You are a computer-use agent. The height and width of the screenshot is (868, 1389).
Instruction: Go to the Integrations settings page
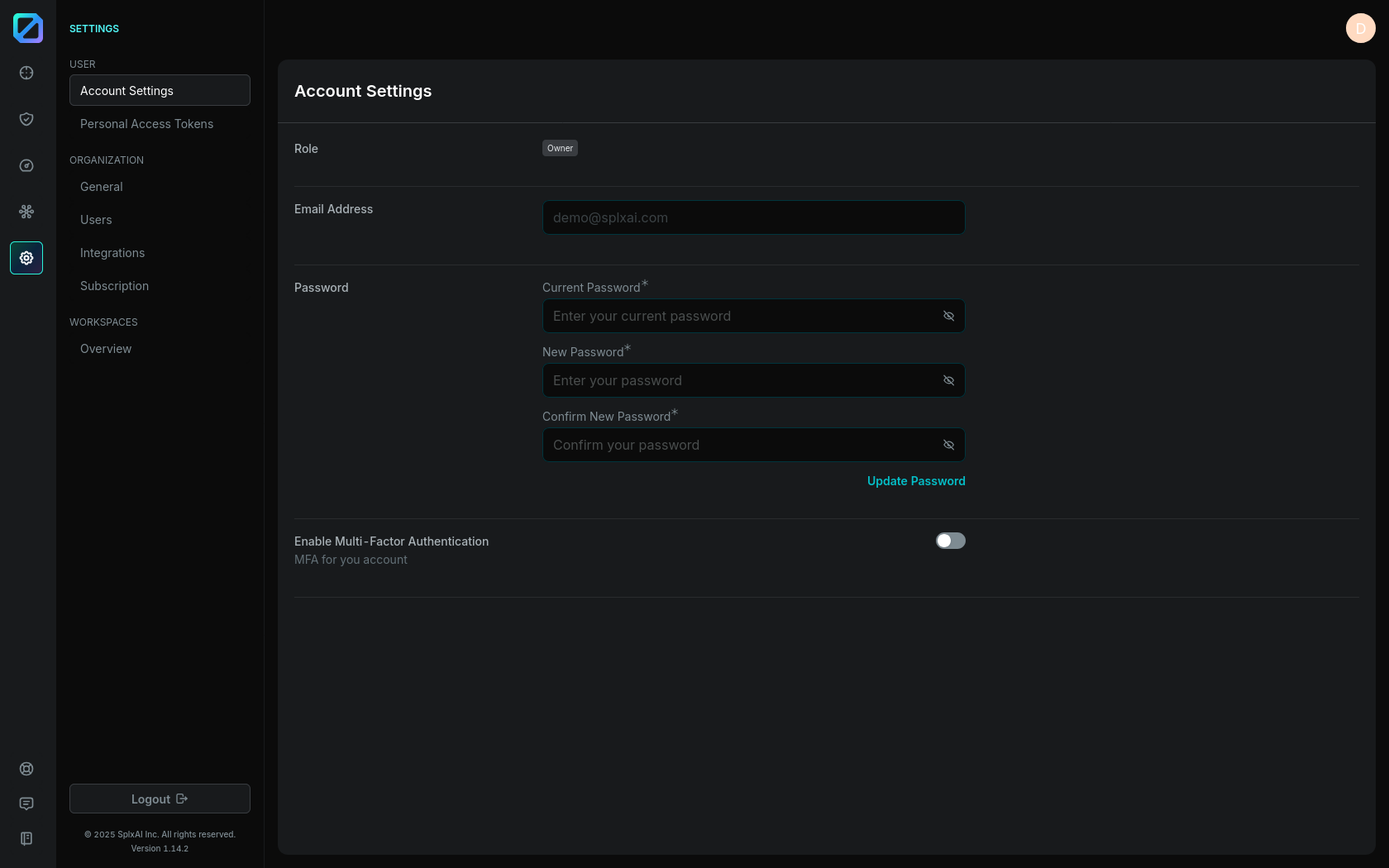pos(112,253)
